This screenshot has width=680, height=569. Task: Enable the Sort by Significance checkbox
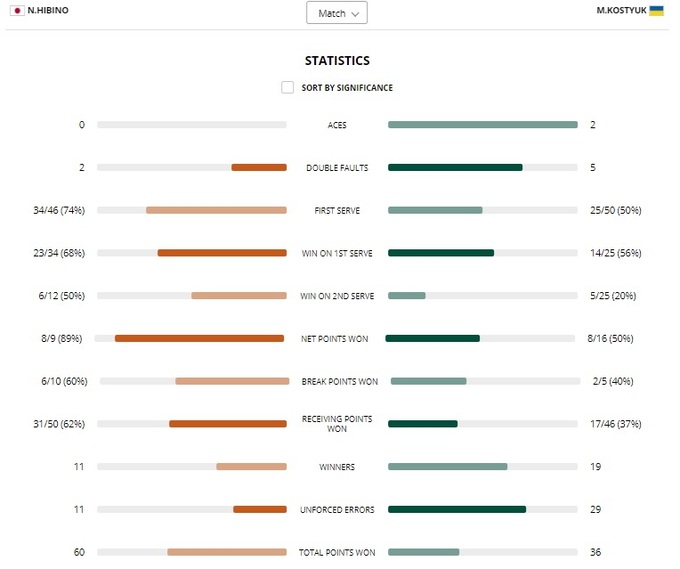(288, 88)
